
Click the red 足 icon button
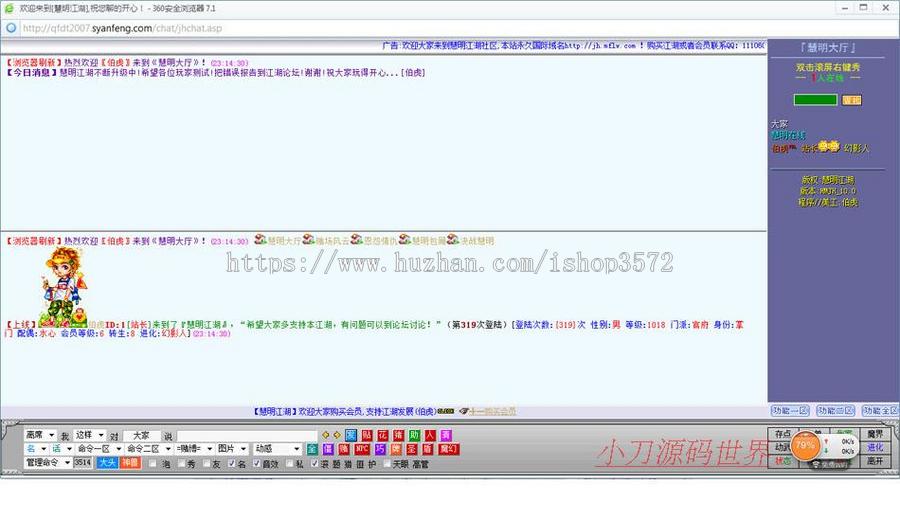coord(412,449)
